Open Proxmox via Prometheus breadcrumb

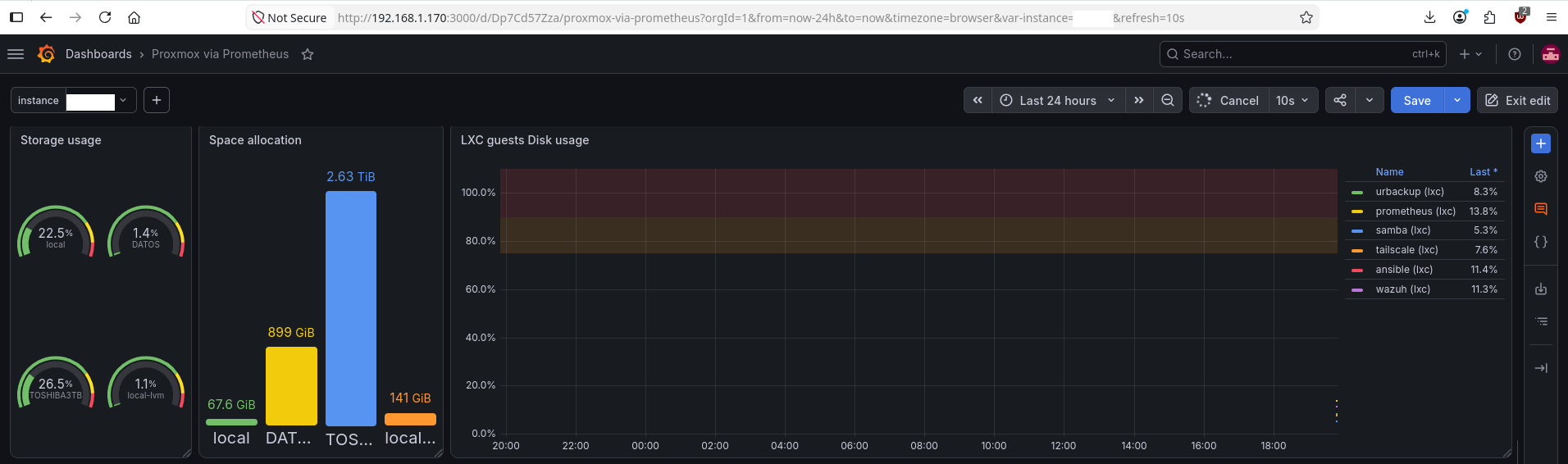click(220, 54)
